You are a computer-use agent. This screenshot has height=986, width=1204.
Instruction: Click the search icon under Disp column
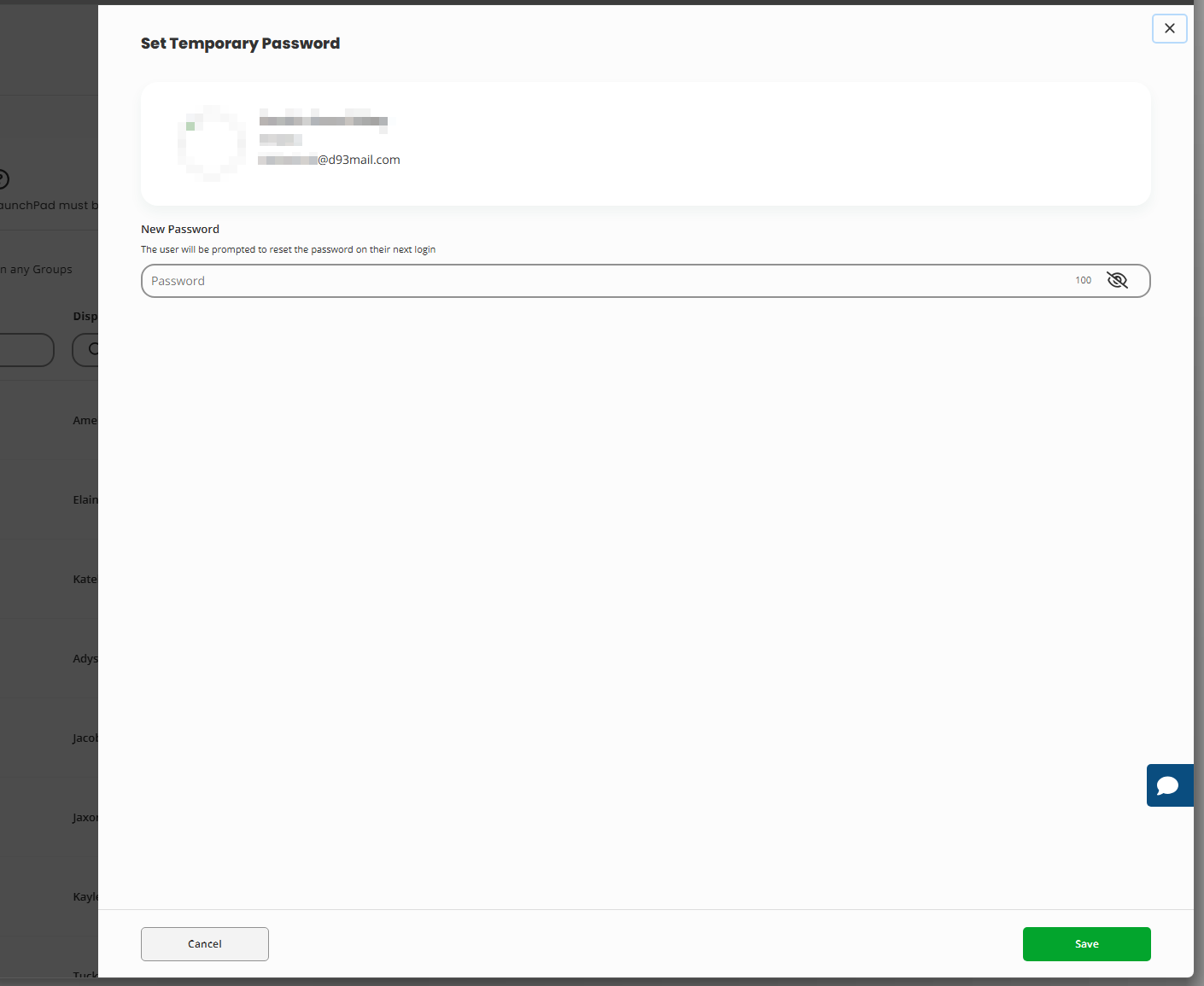(92, 349)
